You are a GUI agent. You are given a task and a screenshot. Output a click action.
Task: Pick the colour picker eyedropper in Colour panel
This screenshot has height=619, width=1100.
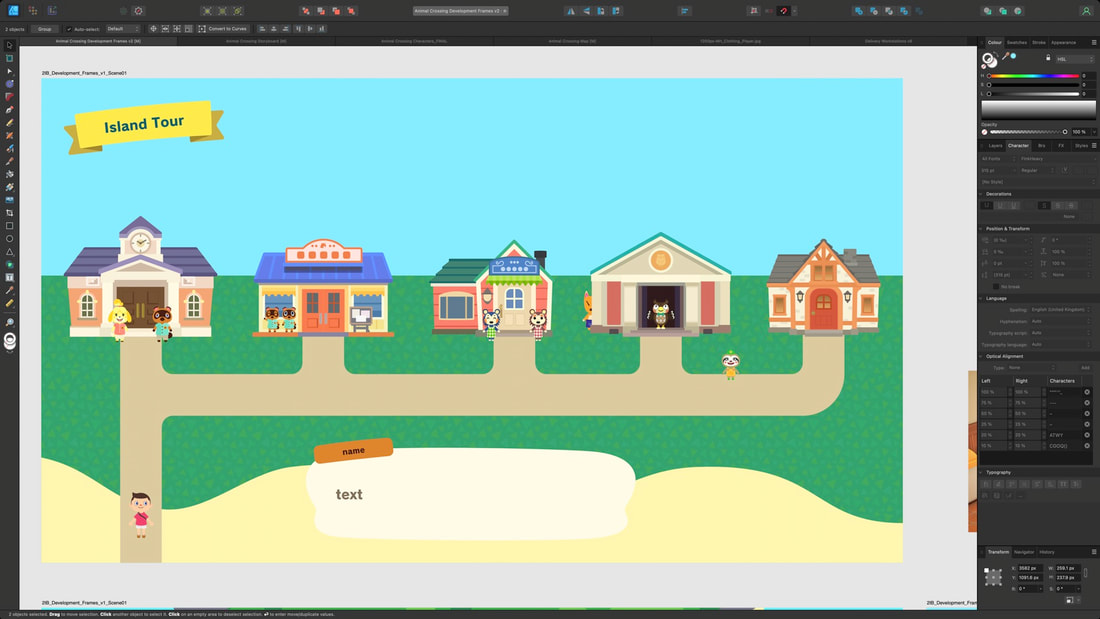point(1005,56)
